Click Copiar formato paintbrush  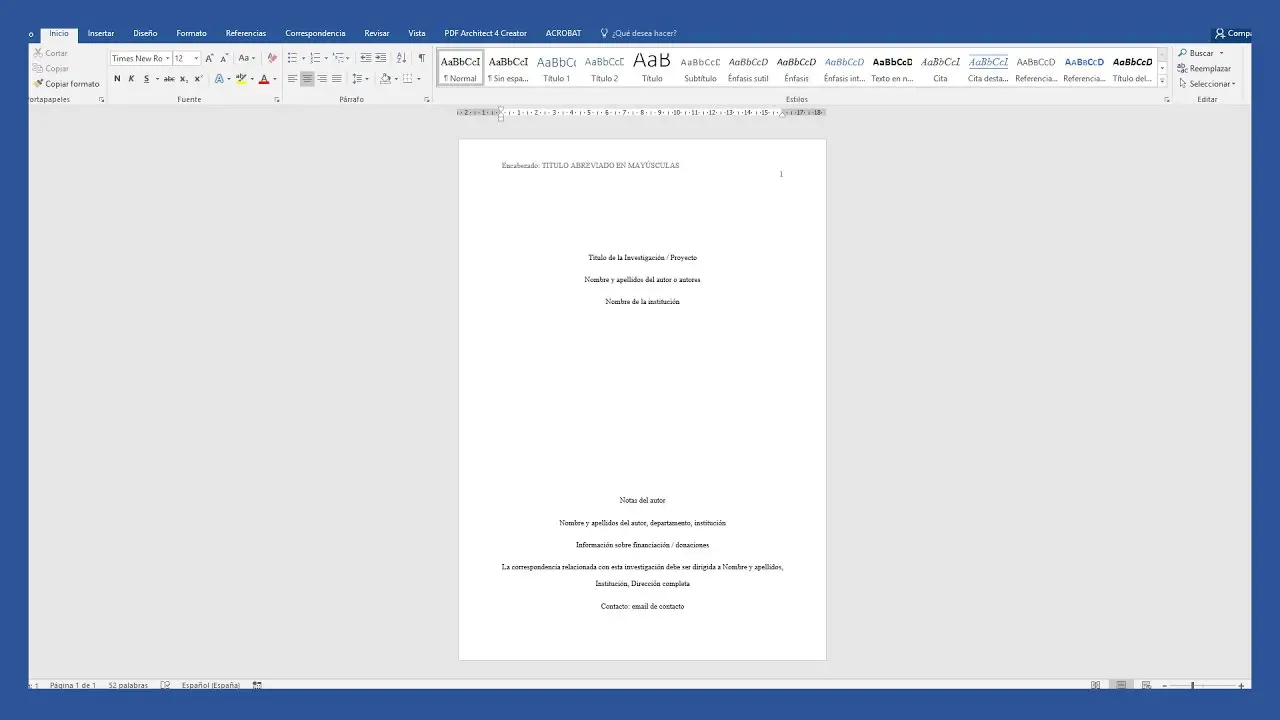pyautogui.click(x=66, y=84)
